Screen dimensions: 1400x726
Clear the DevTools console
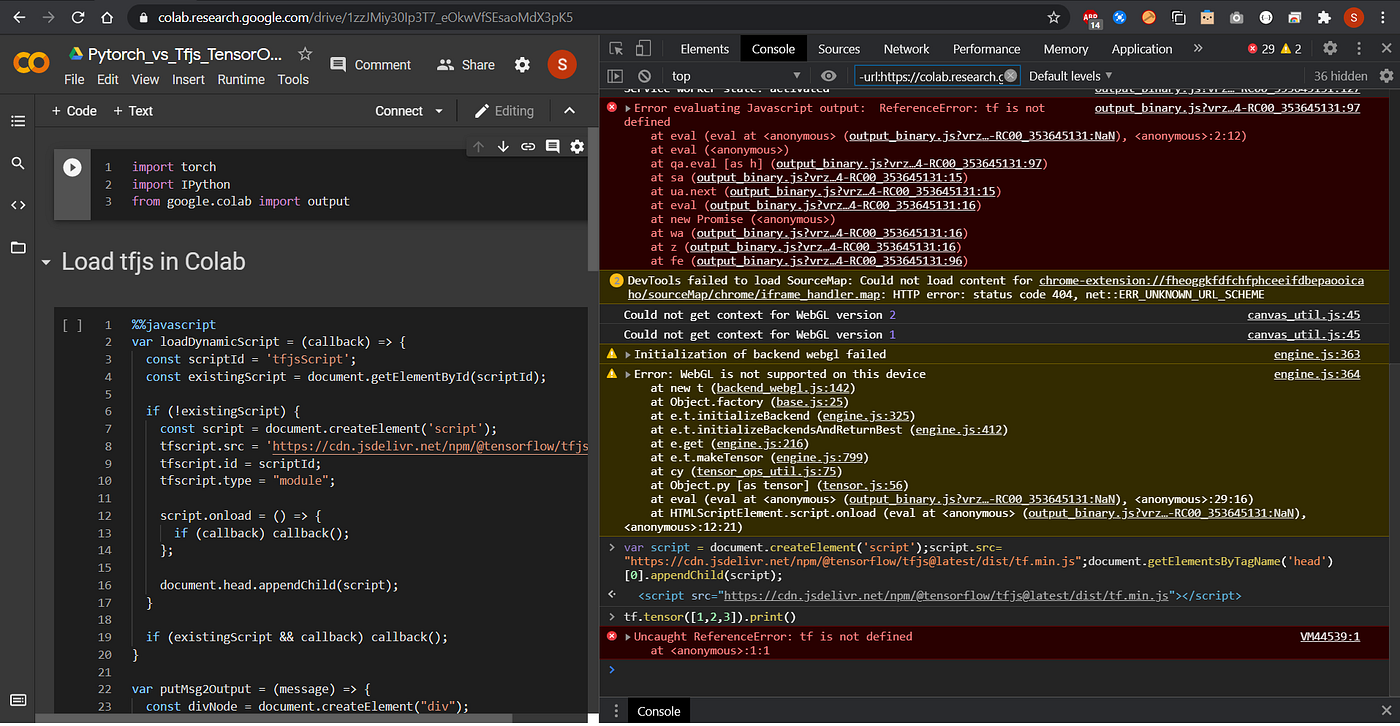click(x=644, y=75)
